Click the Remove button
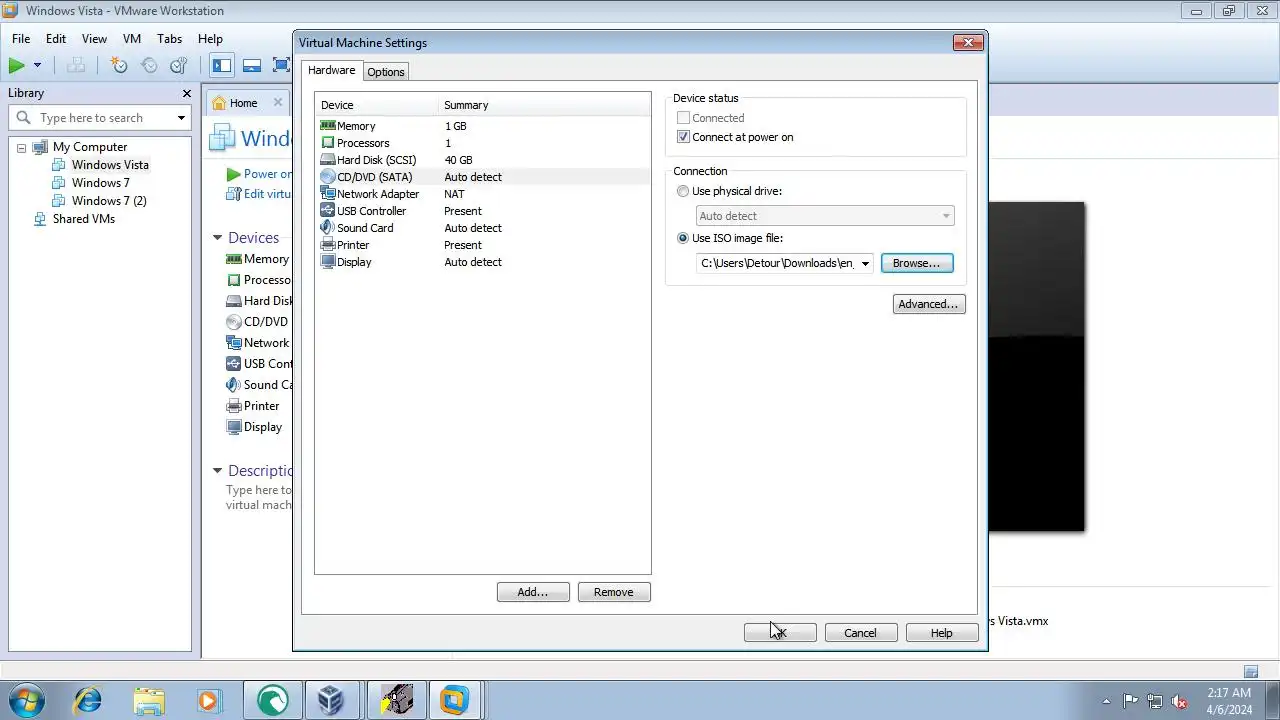Screen dimensions: 1280x720 [614, 592]
